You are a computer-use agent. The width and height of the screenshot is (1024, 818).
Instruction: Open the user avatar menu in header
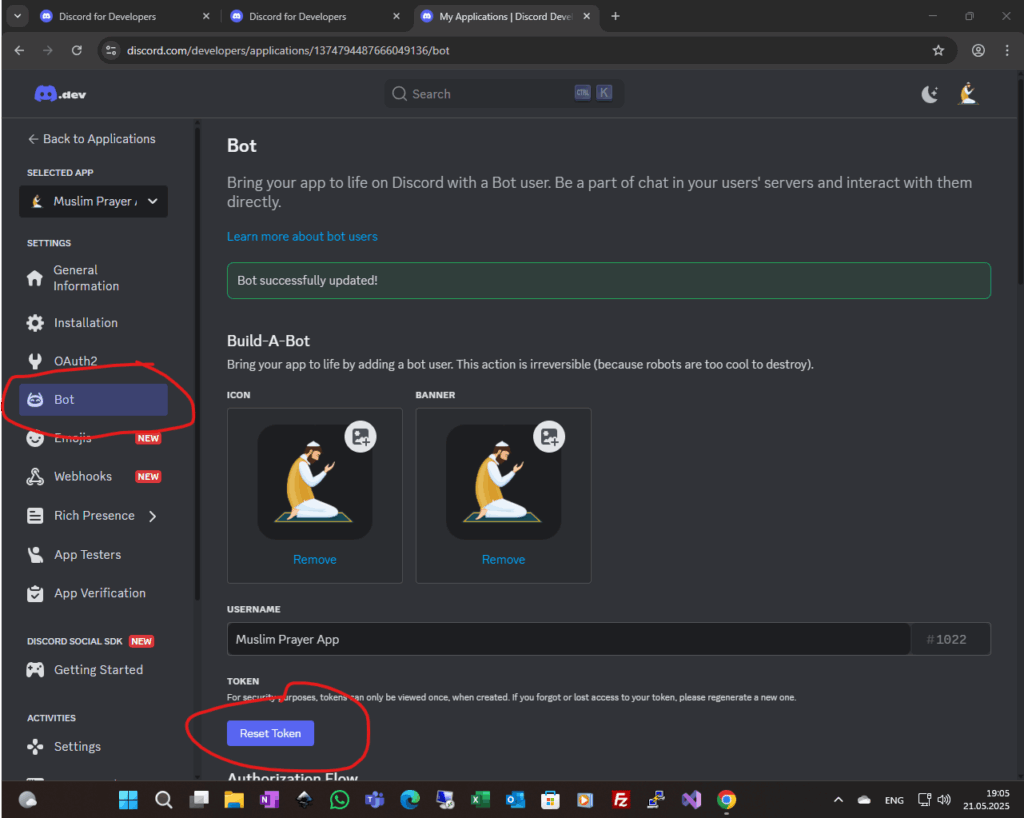(x=968, y=94)
